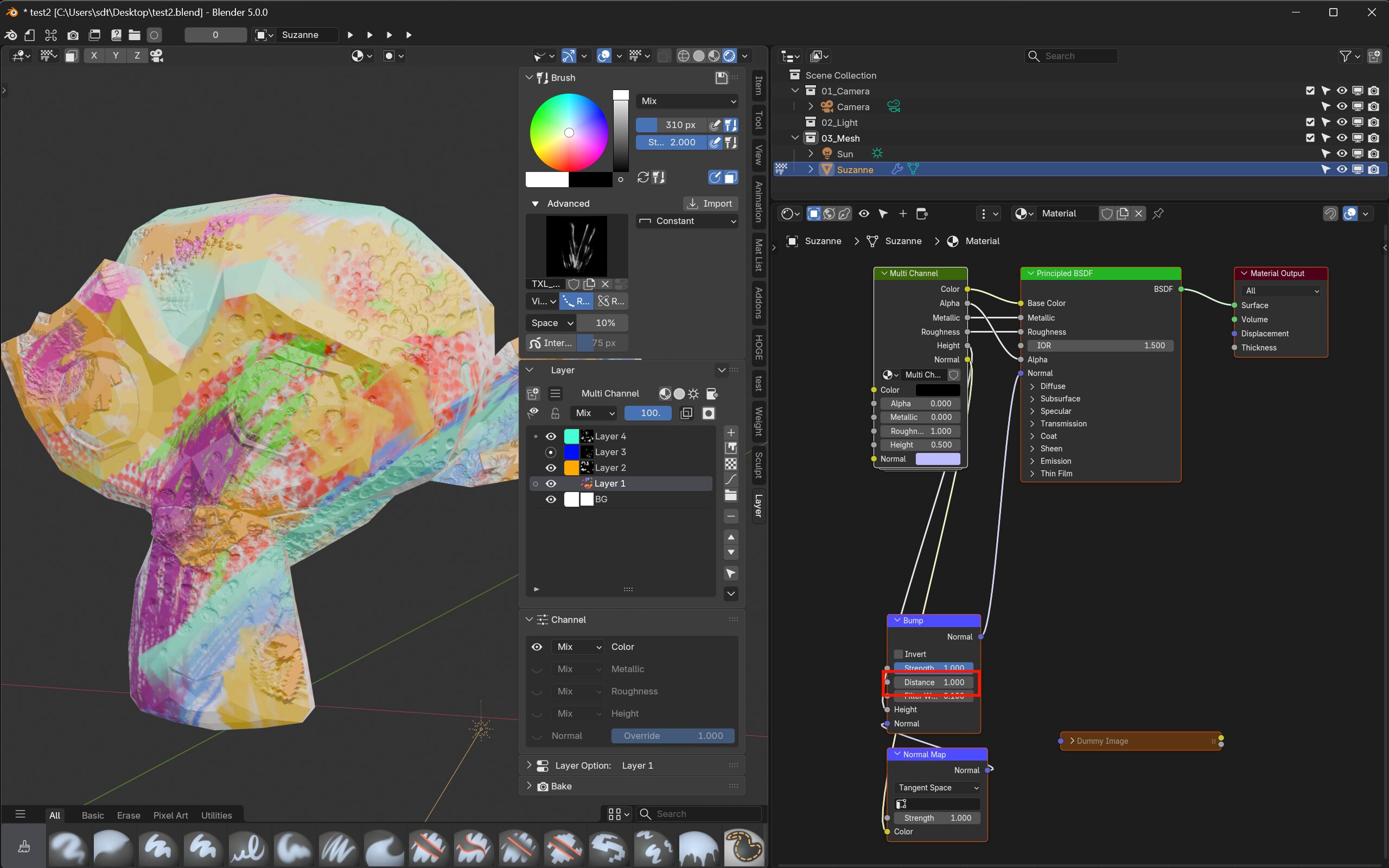Viewport: 1389px width, 868px height.
Task: Click the swap colors icon in Brush panel
Action: click(x=643, y=177)
